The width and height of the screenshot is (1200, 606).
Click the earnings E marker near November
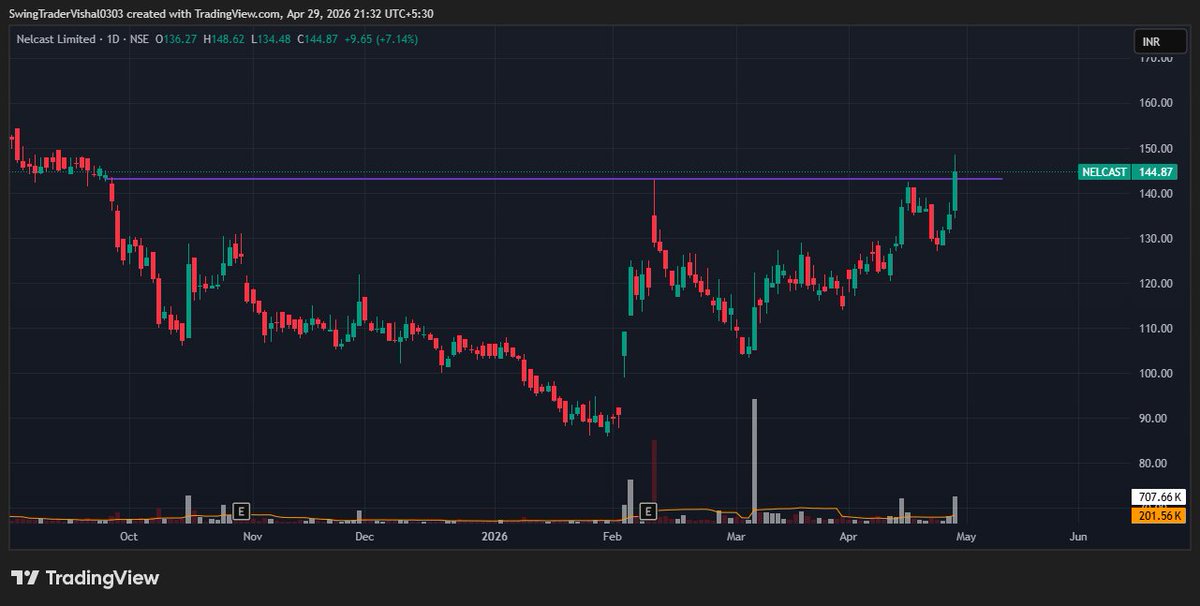click(x=240, y=511)
